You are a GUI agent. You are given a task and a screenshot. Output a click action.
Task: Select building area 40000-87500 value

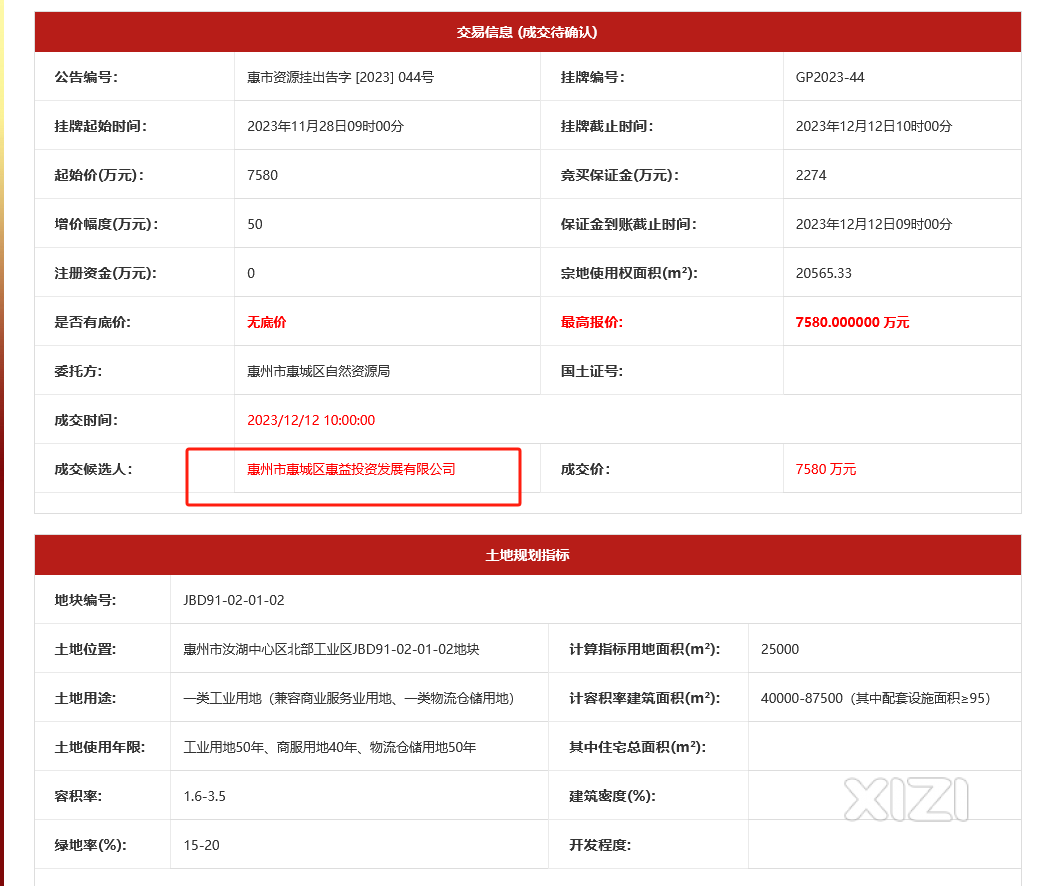[x=802, y=698]
